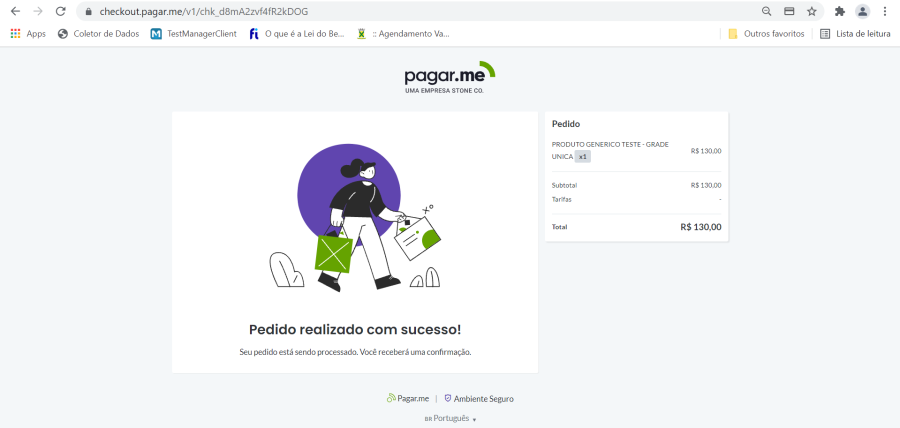The height and width of the screenshot is (428, 900).
Task: Open the Apps shortcut in bookmarks bar
Action: (x=28, y=34)
